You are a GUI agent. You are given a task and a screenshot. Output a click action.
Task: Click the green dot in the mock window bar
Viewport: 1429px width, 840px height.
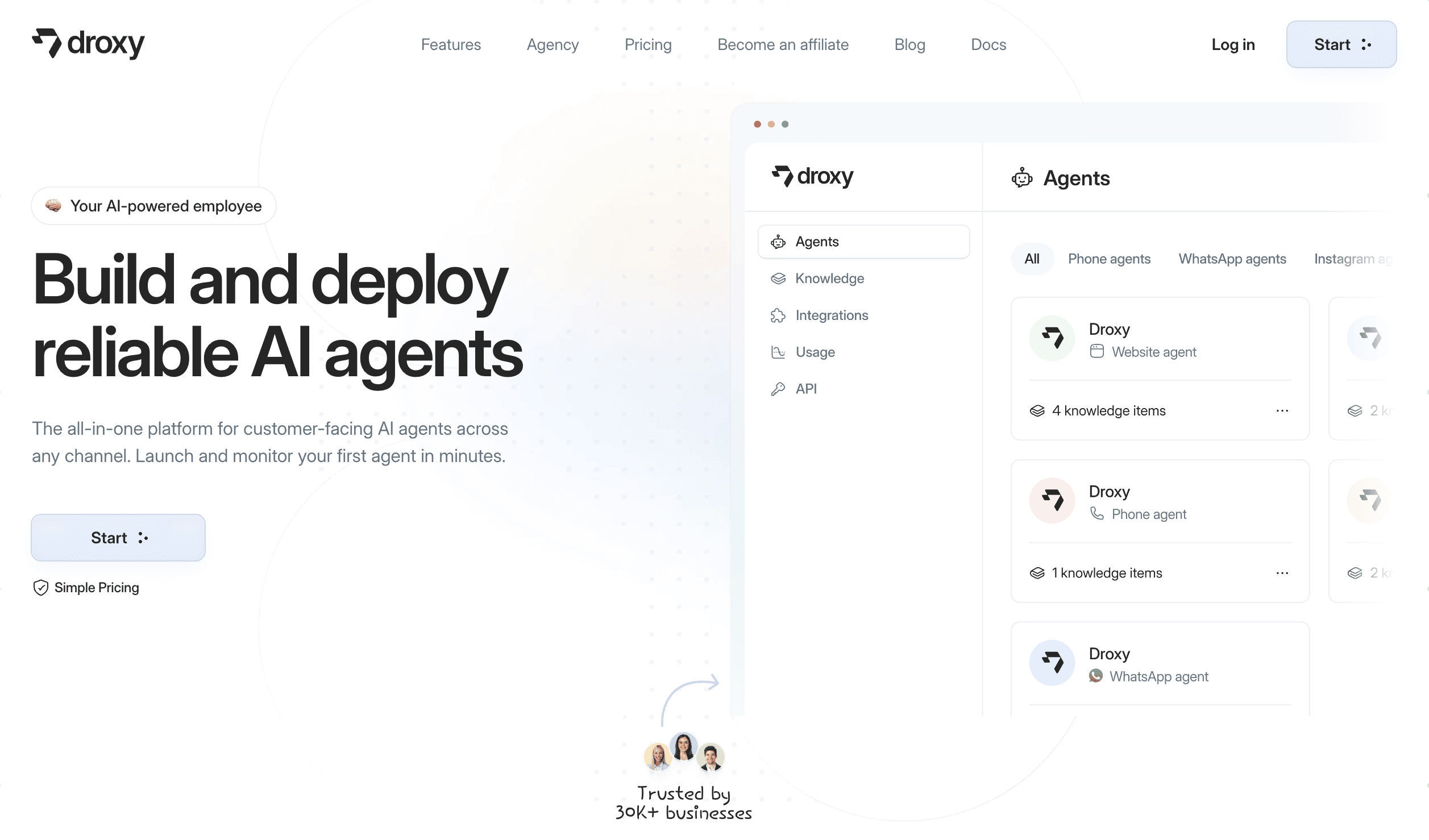point(785,124)
